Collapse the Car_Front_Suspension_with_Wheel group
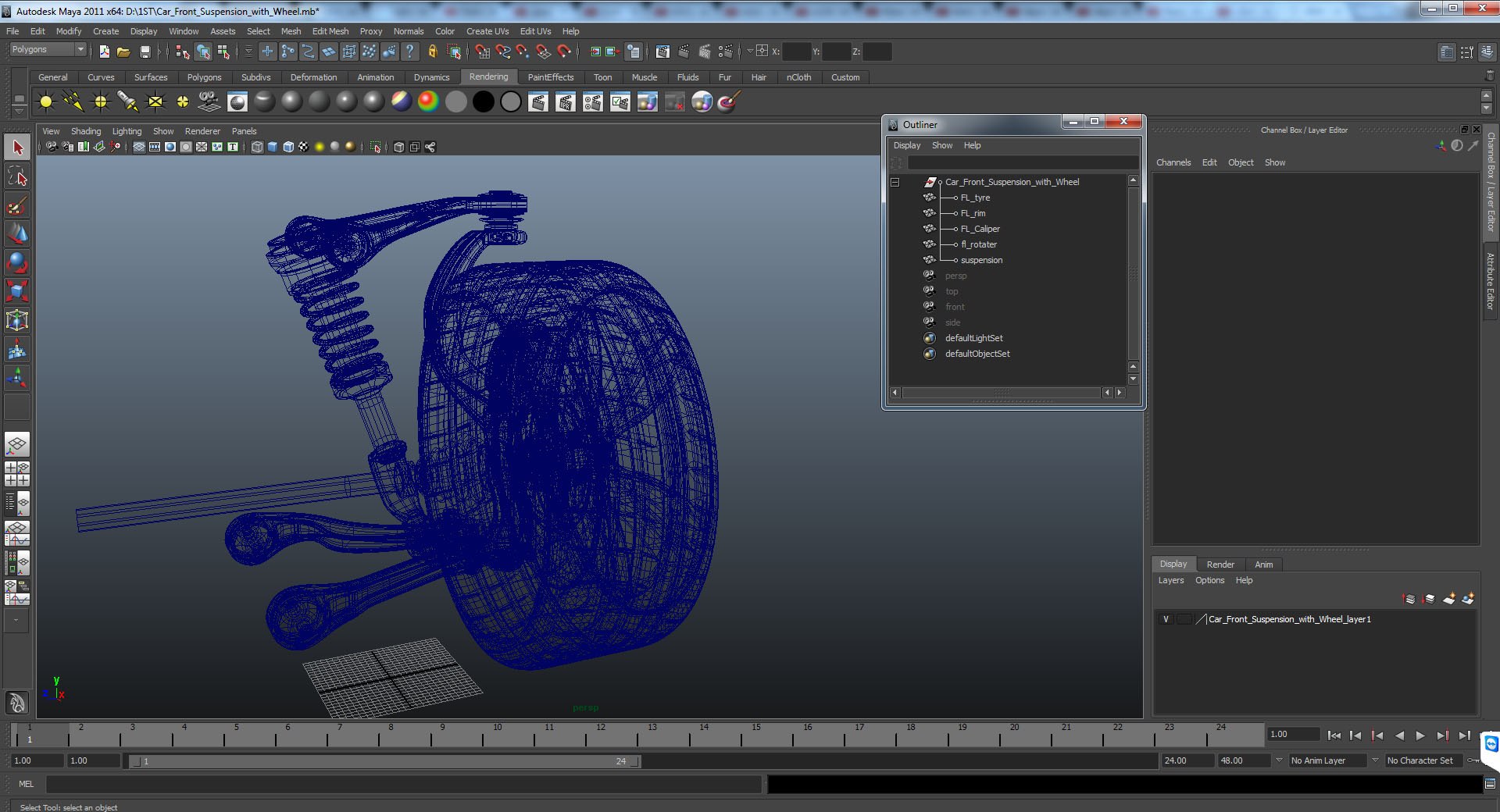Image resolution: width=1500 pixels, height=812 pixels. (895, 182)
